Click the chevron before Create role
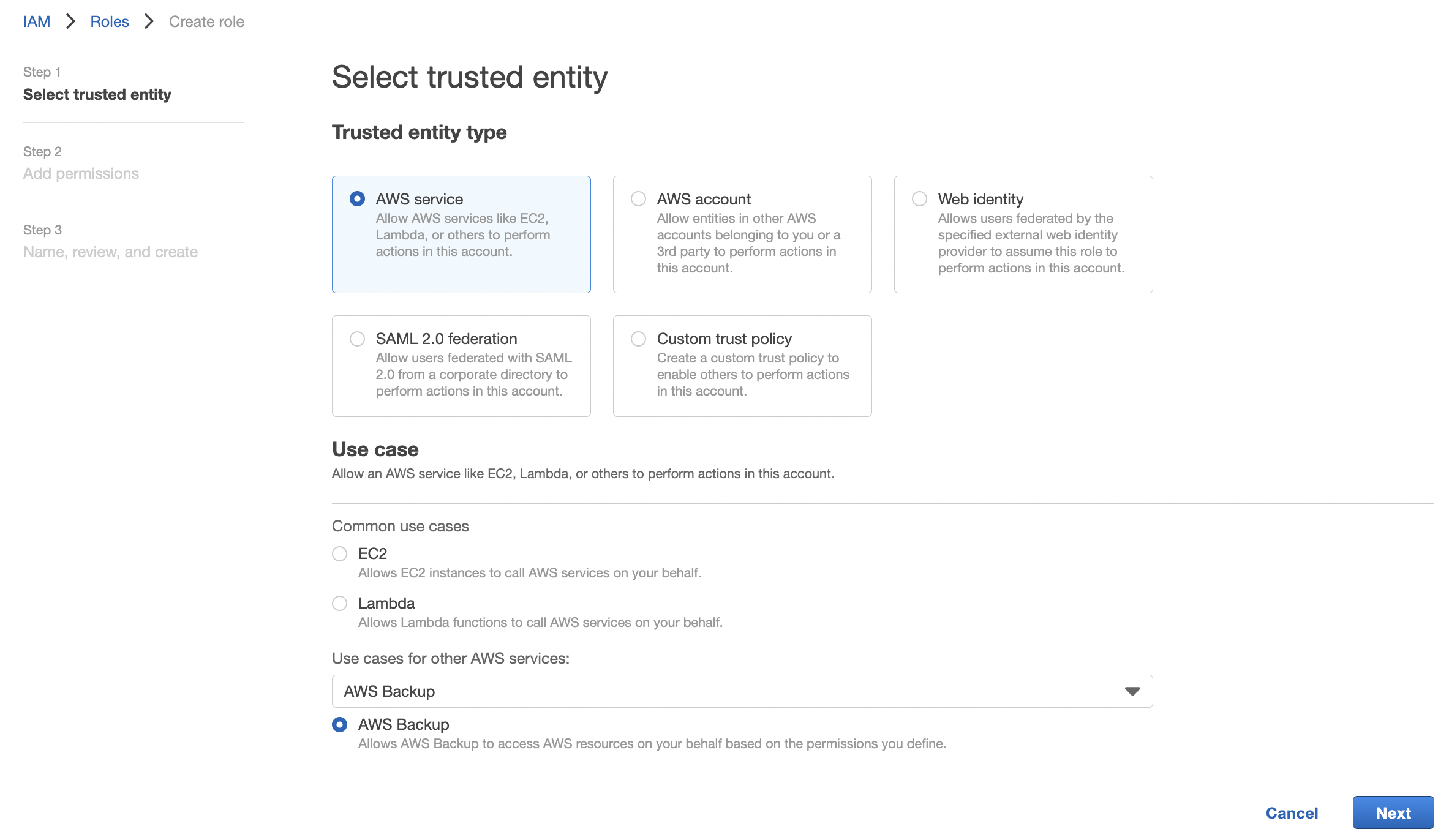This screenshot has width=1449, height=840. pyautogui.click(x=149, y=21)
